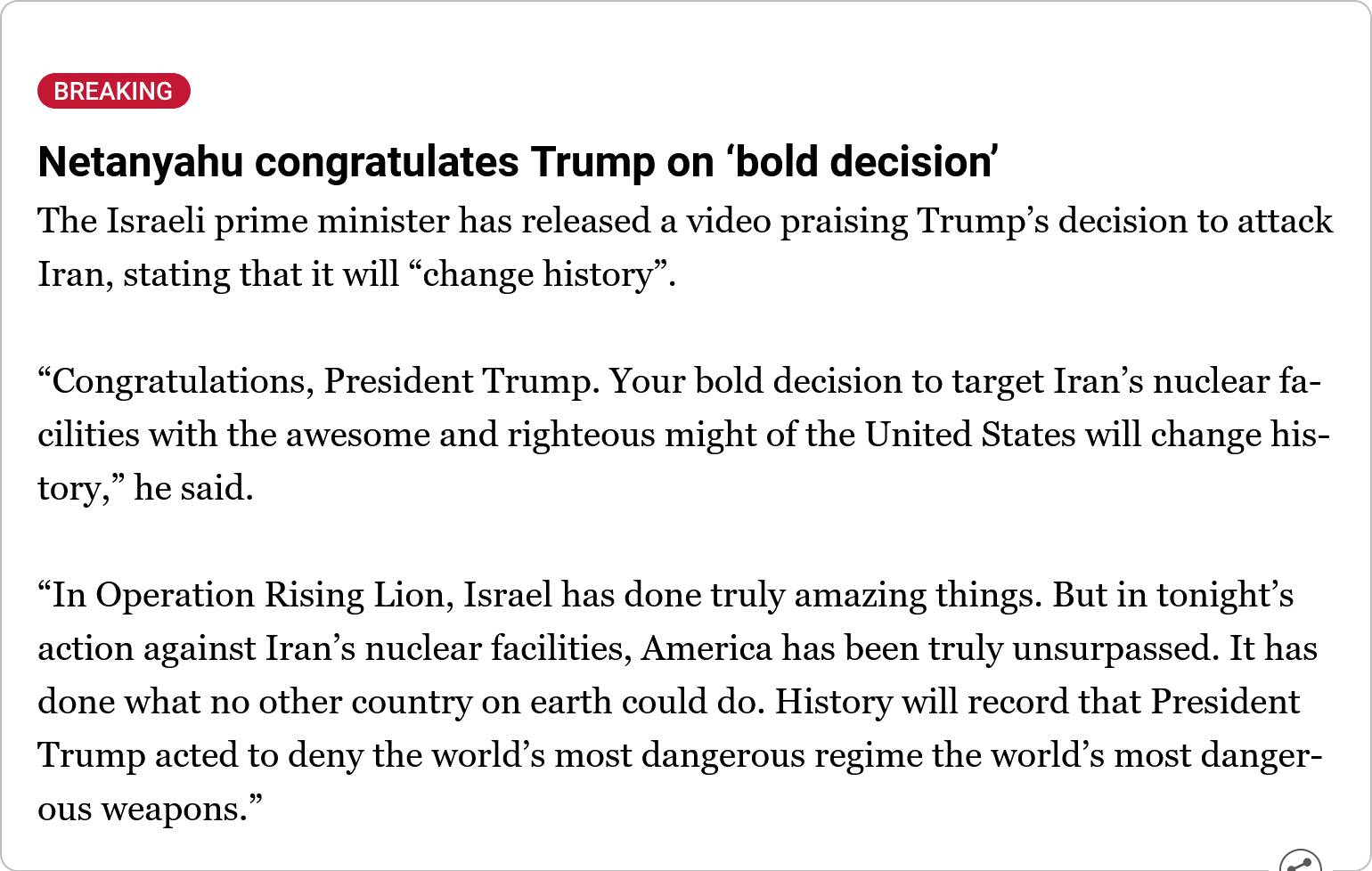1372x871 pixels.
Task: Click the red BREAKING badge
Action: click(114, 91)
